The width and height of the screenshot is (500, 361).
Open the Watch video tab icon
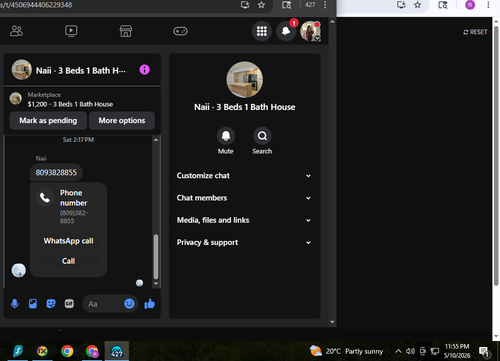point(71,31)
